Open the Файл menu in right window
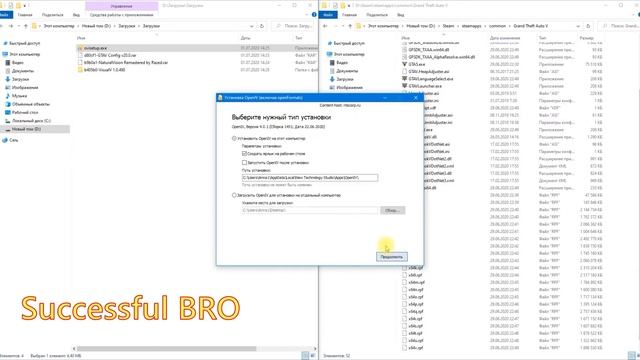This screenshot has height=360, width=640. (x=329, y=15)
